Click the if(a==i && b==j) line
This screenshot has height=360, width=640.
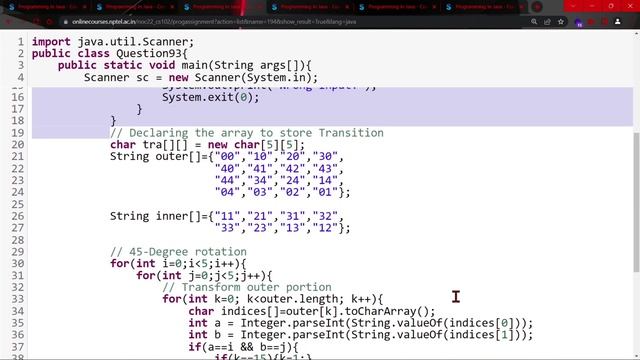click(243, 347)
